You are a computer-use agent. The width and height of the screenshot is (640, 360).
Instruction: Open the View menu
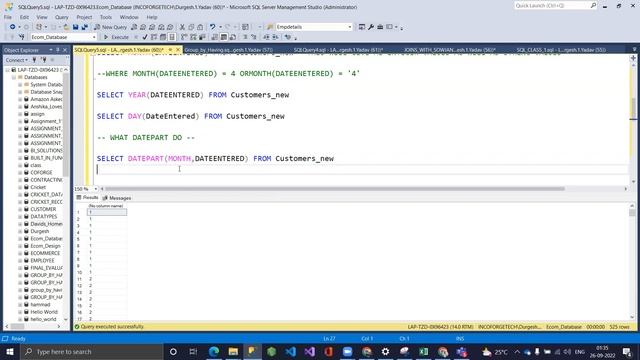(42, 17)
